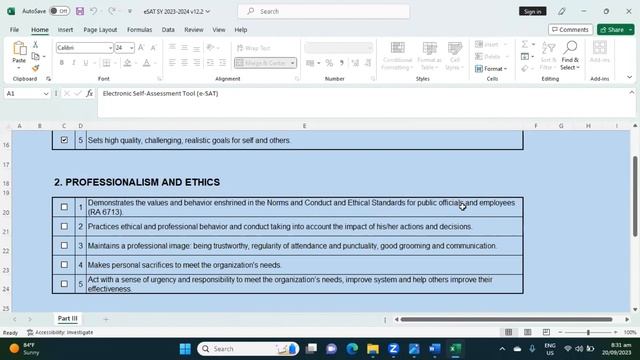
Task: Increase font size with larger A icon
Action: tap(141, 48)
